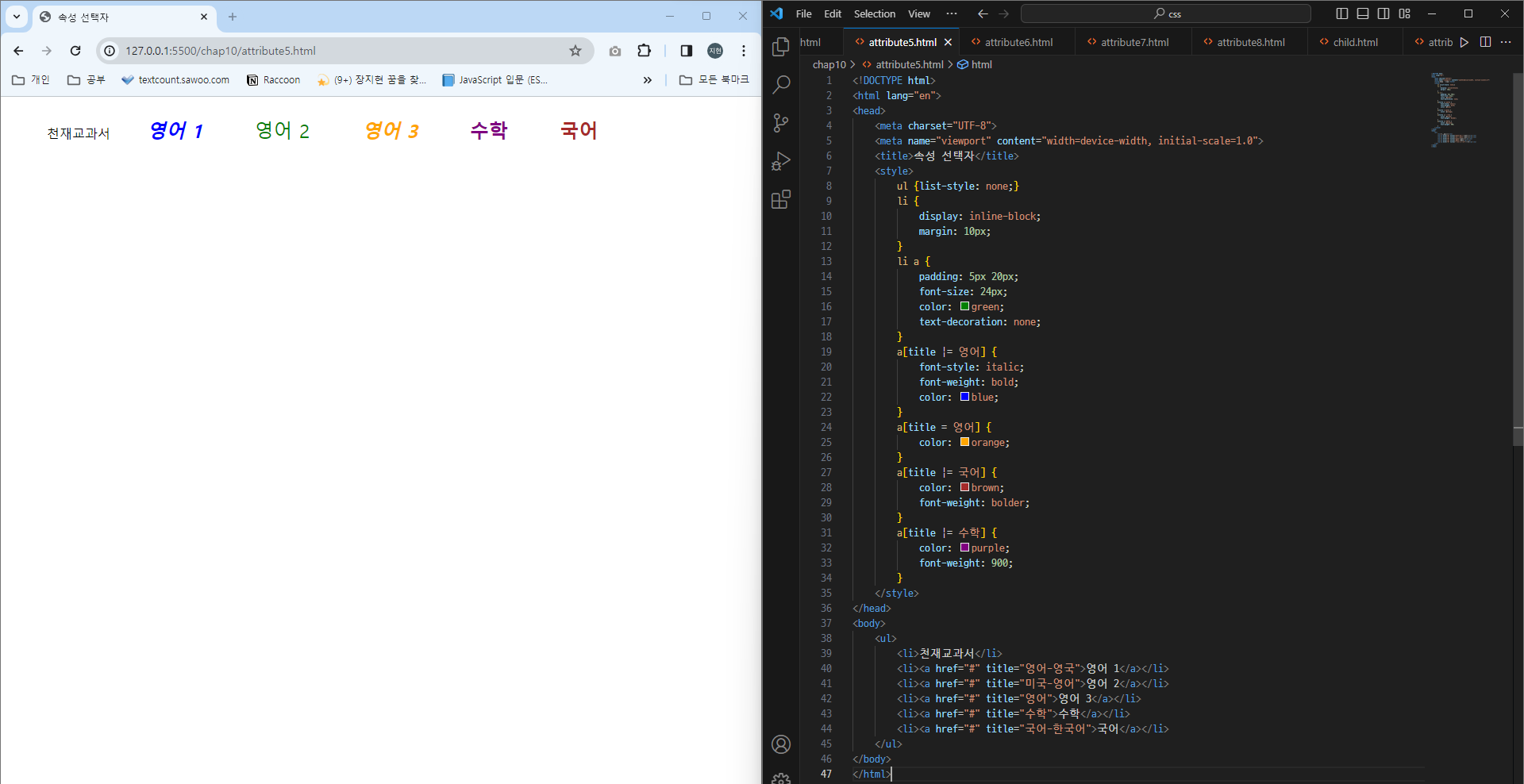Click the camera screenshot extension icon
Image resolution: width=1524 pixels, height=784 pixels.
(x=615, y=51)
